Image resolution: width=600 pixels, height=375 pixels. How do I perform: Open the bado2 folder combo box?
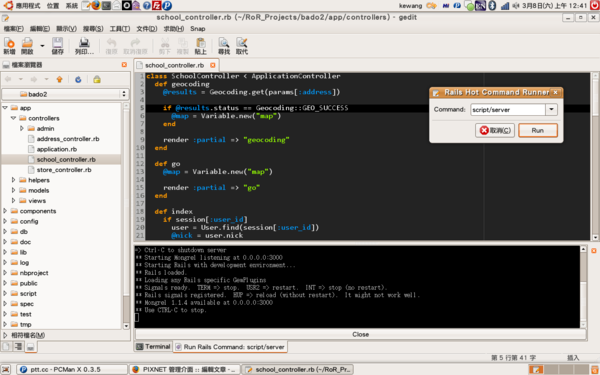tap(65, 94)
